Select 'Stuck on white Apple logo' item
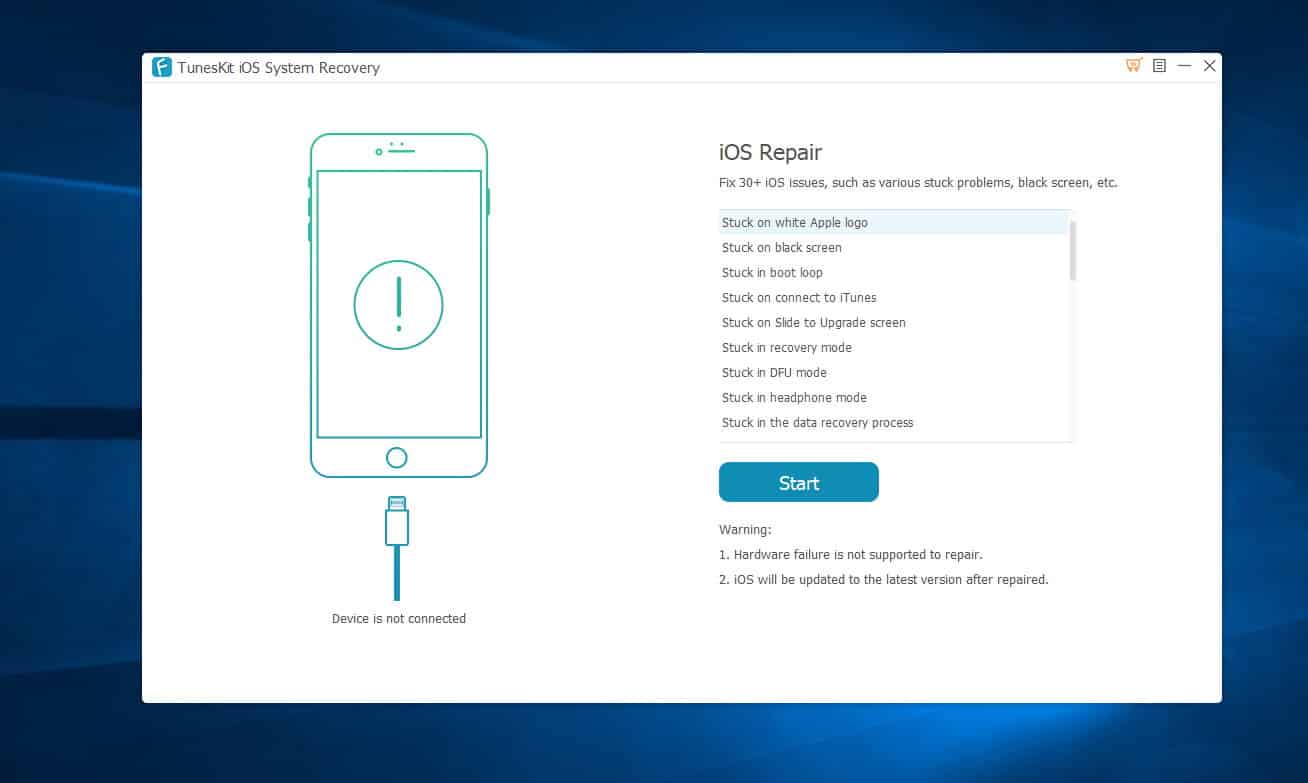This screenshot has width=1308, height=783. point(794,222)
